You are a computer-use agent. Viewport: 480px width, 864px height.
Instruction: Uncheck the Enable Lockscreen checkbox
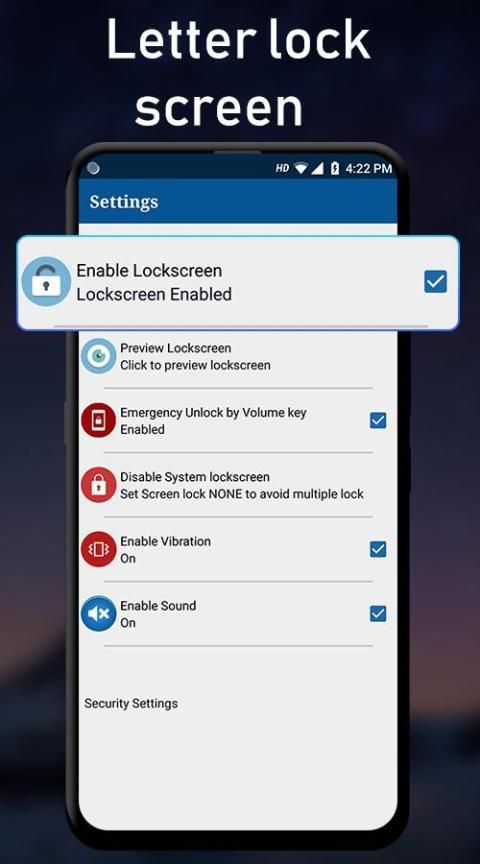click(435, 282)
